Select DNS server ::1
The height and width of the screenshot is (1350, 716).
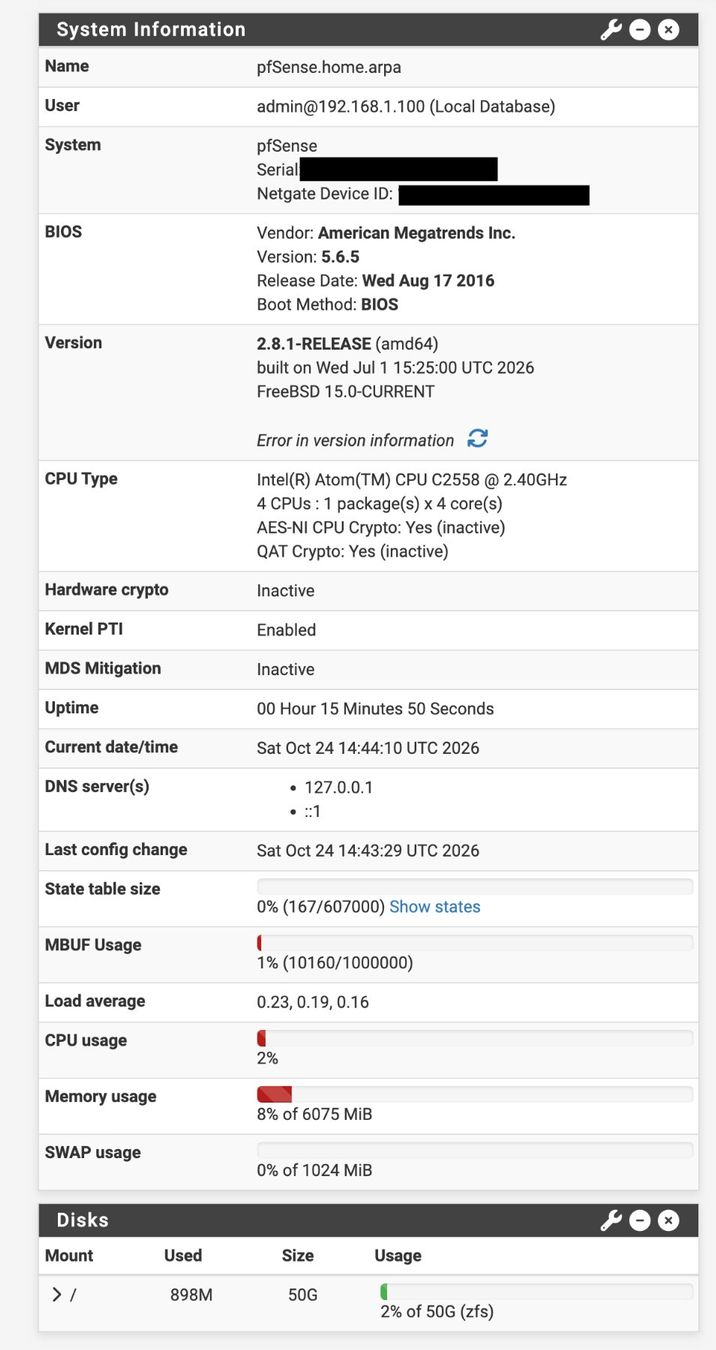point(313,812)
